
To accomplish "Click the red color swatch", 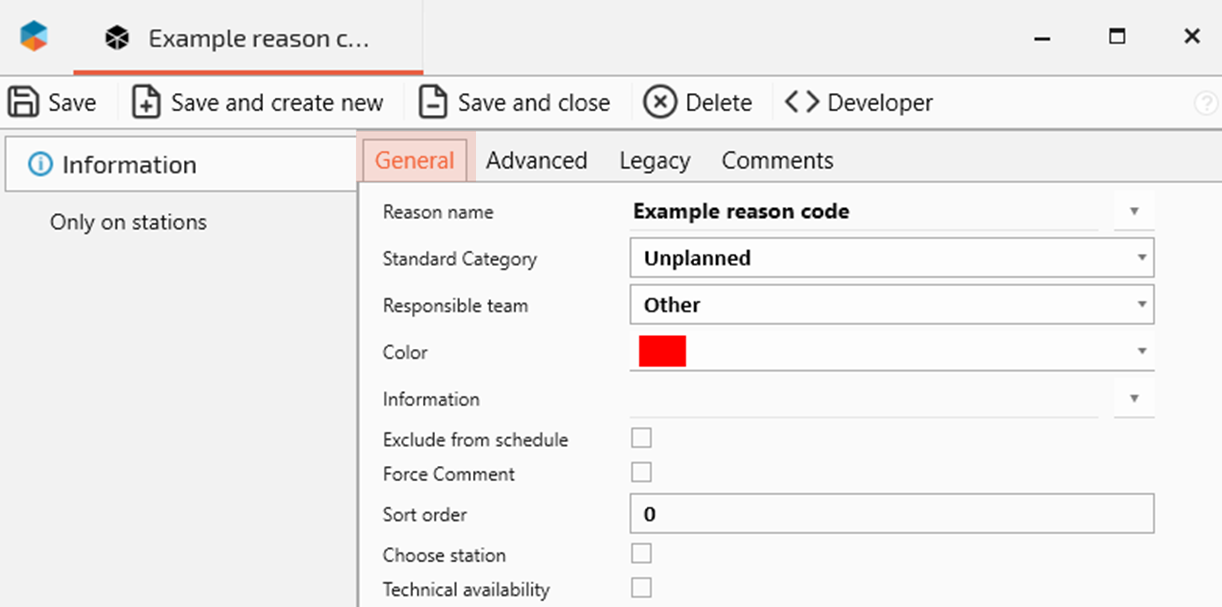I will tap(662, 352).
